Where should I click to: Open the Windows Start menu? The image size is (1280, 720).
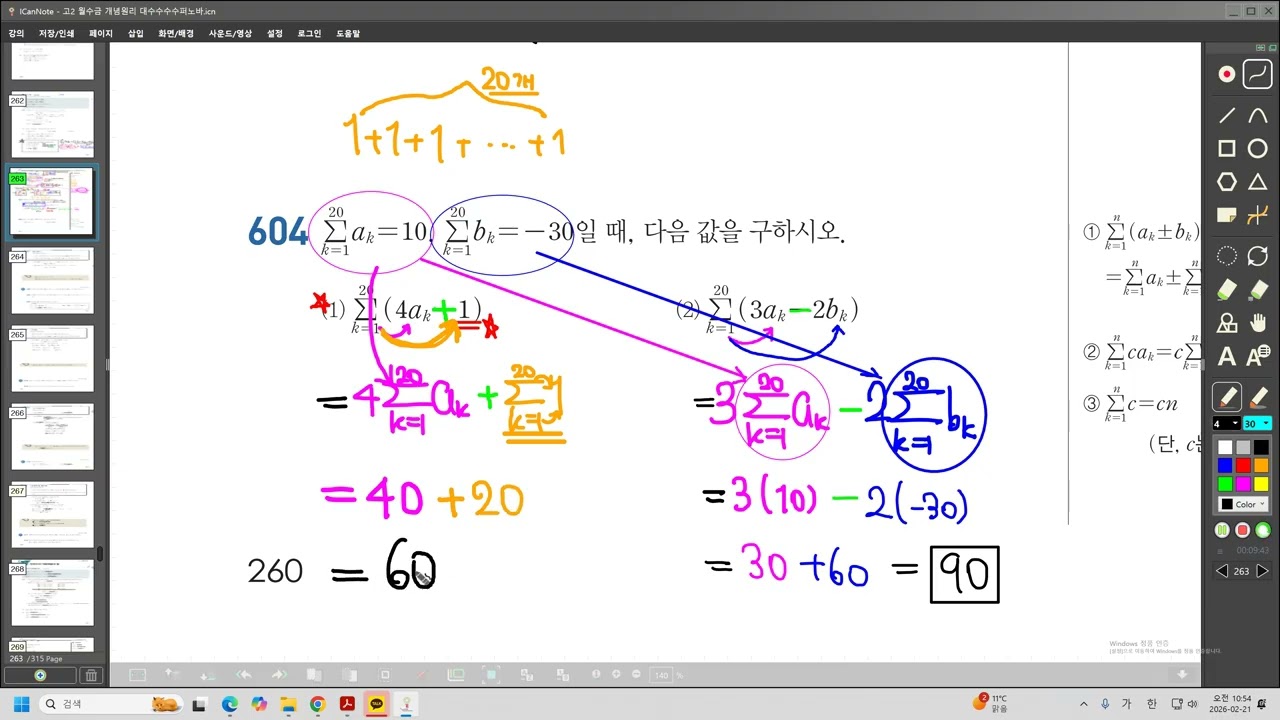point(21,704)
